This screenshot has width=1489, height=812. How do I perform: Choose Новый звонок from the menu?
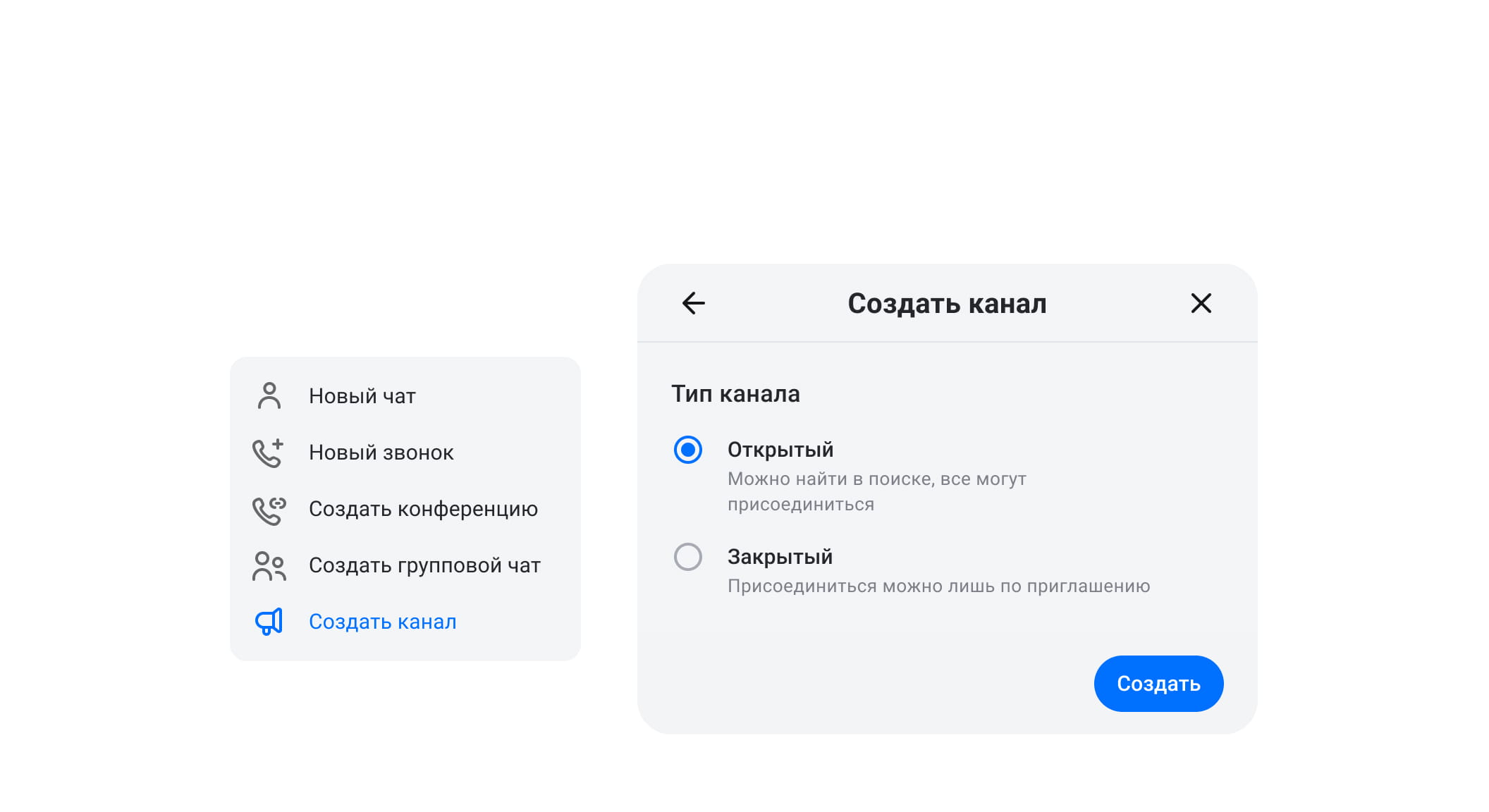click(381, 453)
